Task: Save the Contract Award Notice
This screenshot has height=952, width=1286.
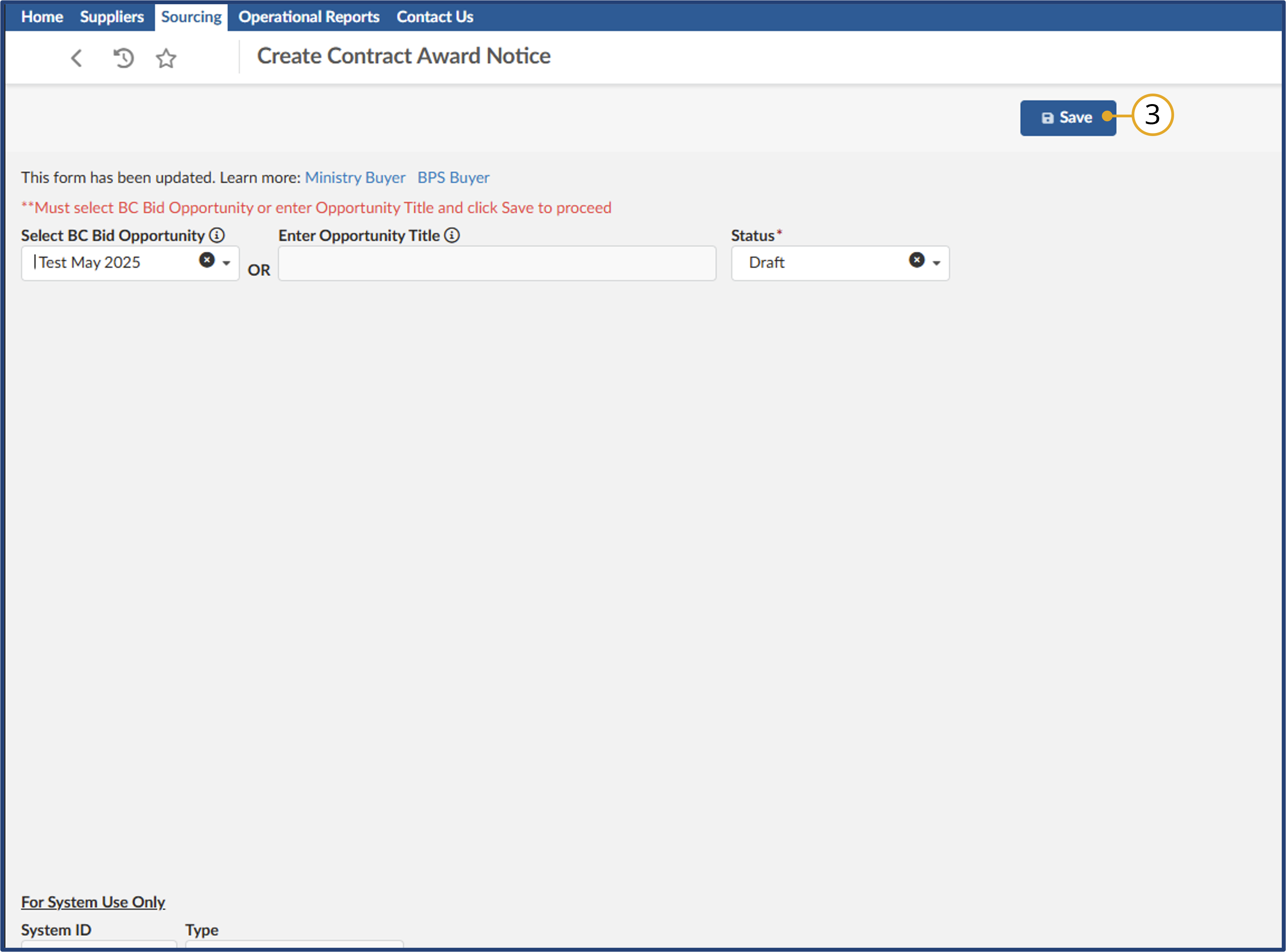Action: 1068,118
